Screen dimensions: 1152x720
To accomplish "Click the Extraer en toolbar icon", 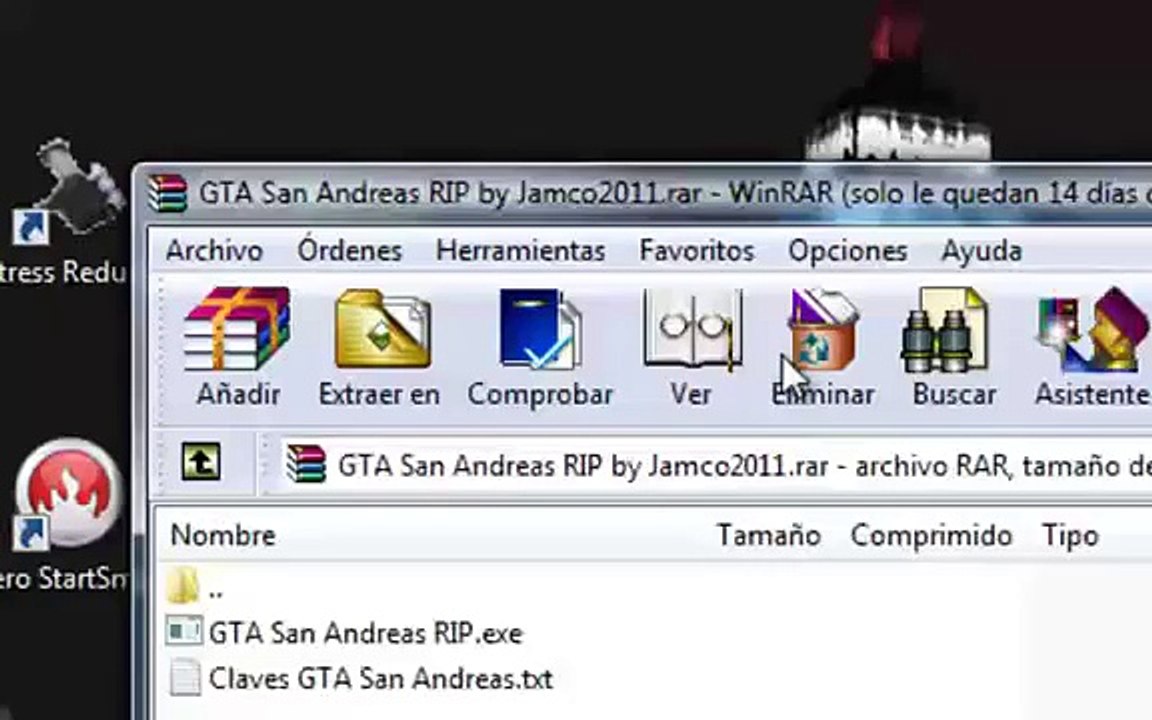I will click(x=382, y=328).
